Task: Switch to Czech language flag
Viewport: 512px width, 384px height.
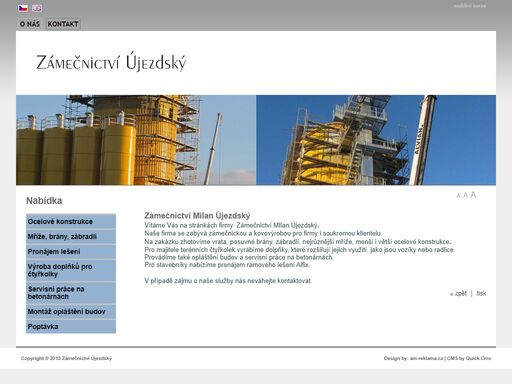Action: (23, 8)
